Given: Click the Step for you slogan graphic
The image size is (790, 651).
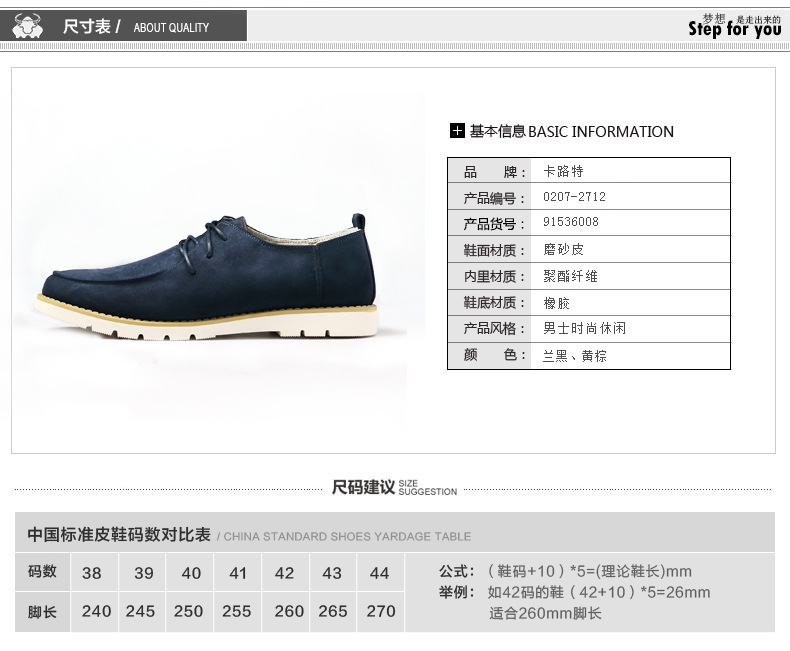Looking at the screenshot, I should coord(734,26).
